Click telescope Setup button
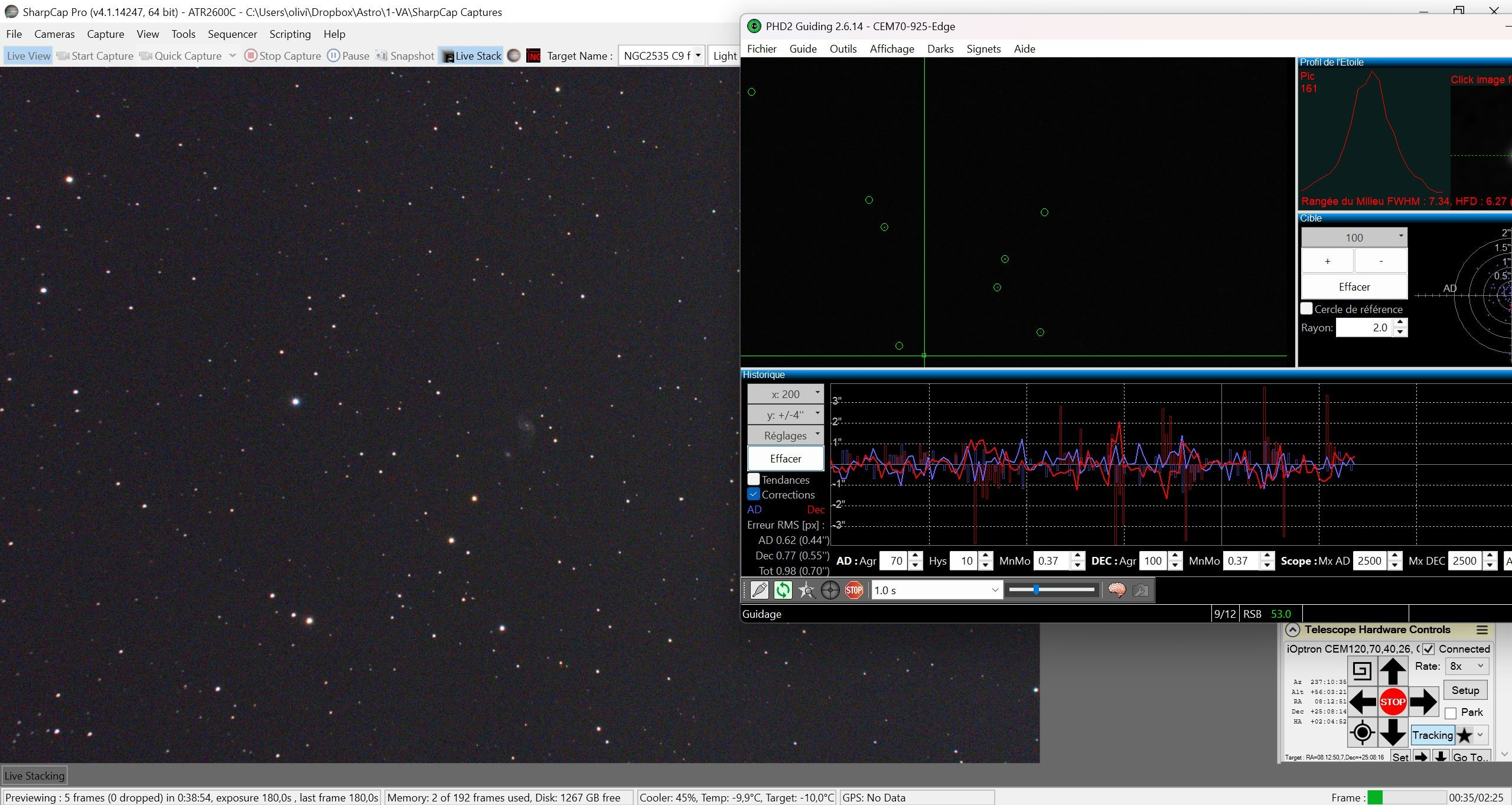The width and height of the screenshot is (1512, 805). pos(1465,690)
